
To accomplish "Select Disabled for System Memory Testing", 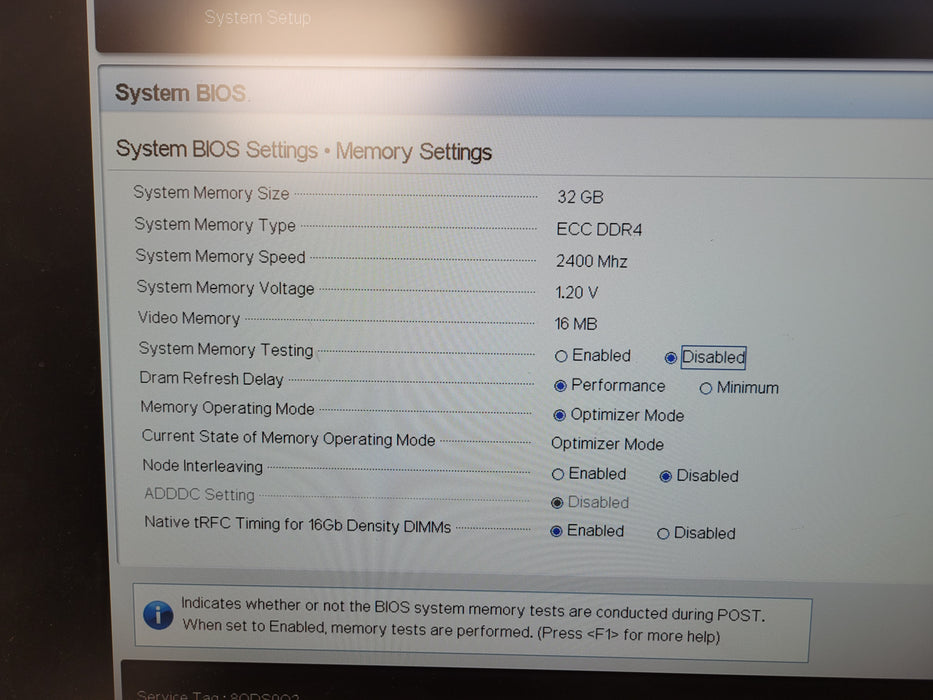I will tap(671, 358).
